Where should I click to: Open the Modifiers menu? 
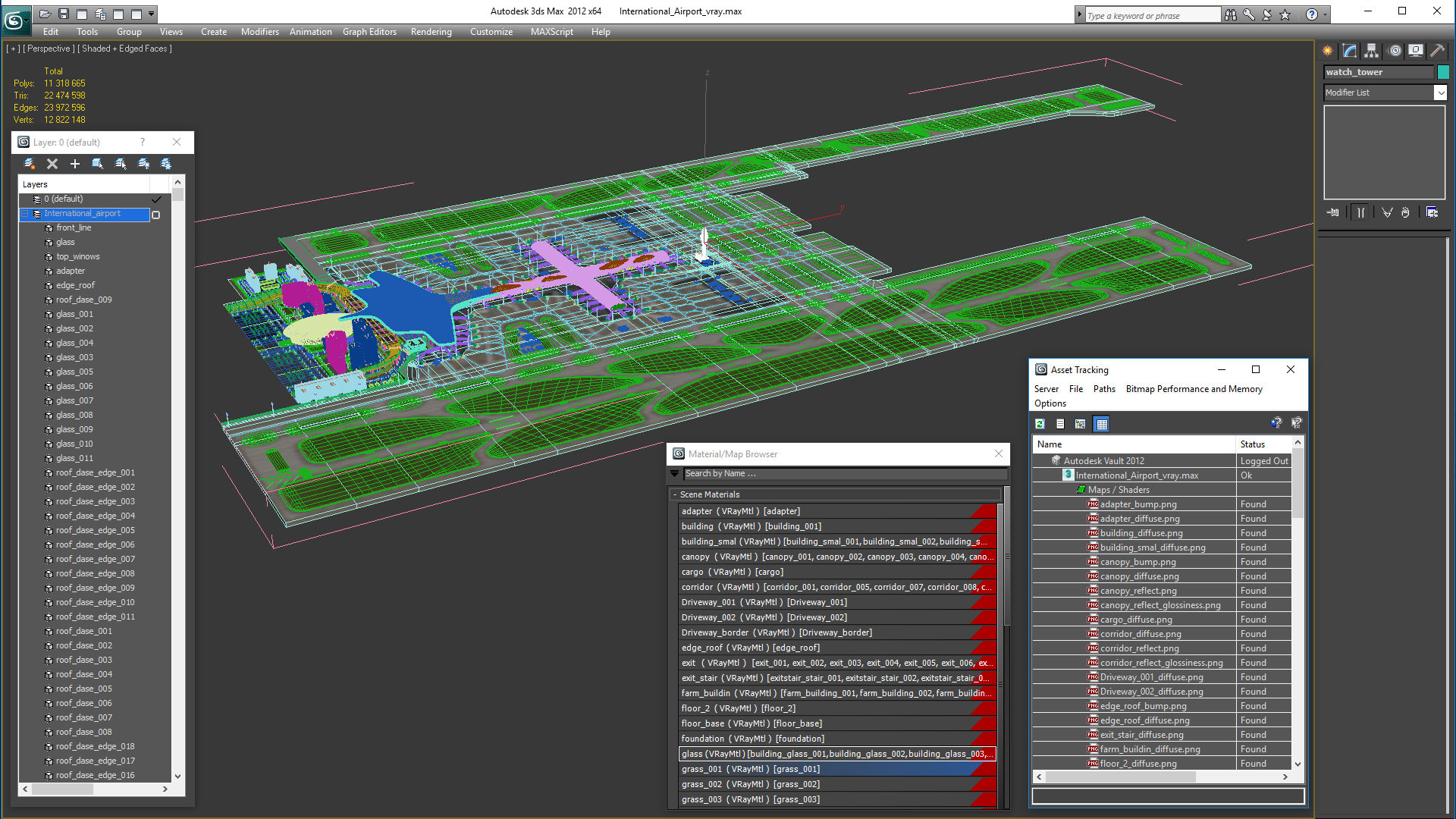260,32
